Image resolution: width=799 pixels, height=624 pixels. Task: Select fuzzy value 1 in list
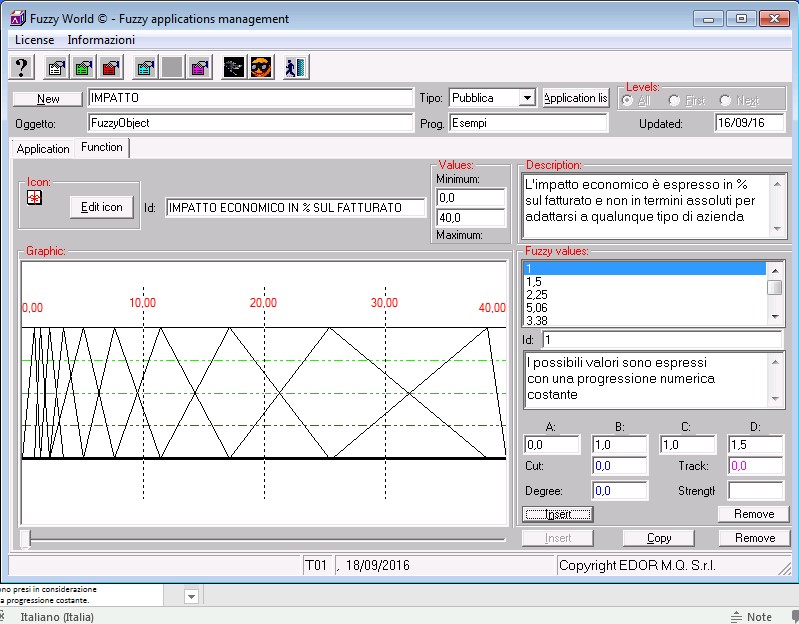point(645,269)
